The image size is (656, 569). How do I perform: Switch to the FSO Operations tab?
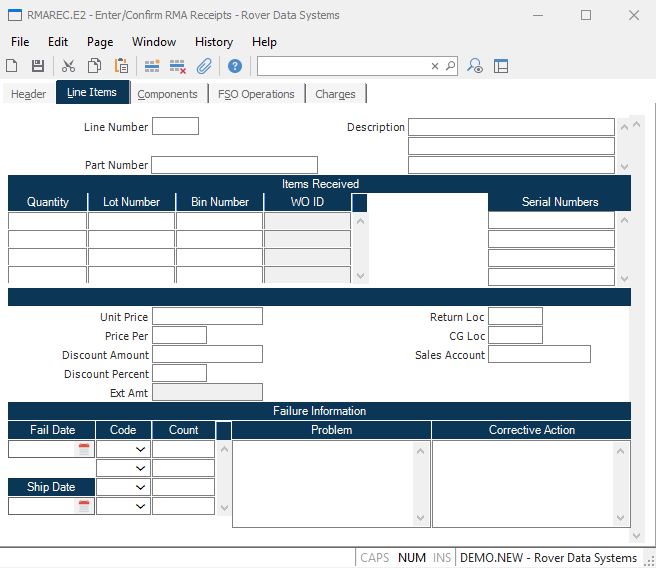tap(256, 94)
